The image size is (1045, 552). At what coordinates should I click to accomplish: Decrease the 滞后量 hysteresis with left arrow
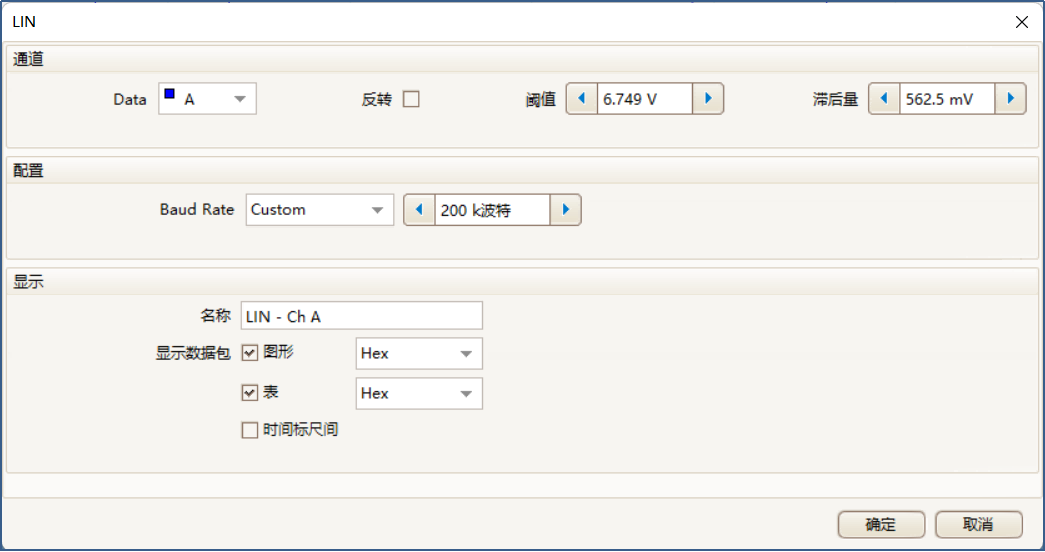[x=884, y=99]
